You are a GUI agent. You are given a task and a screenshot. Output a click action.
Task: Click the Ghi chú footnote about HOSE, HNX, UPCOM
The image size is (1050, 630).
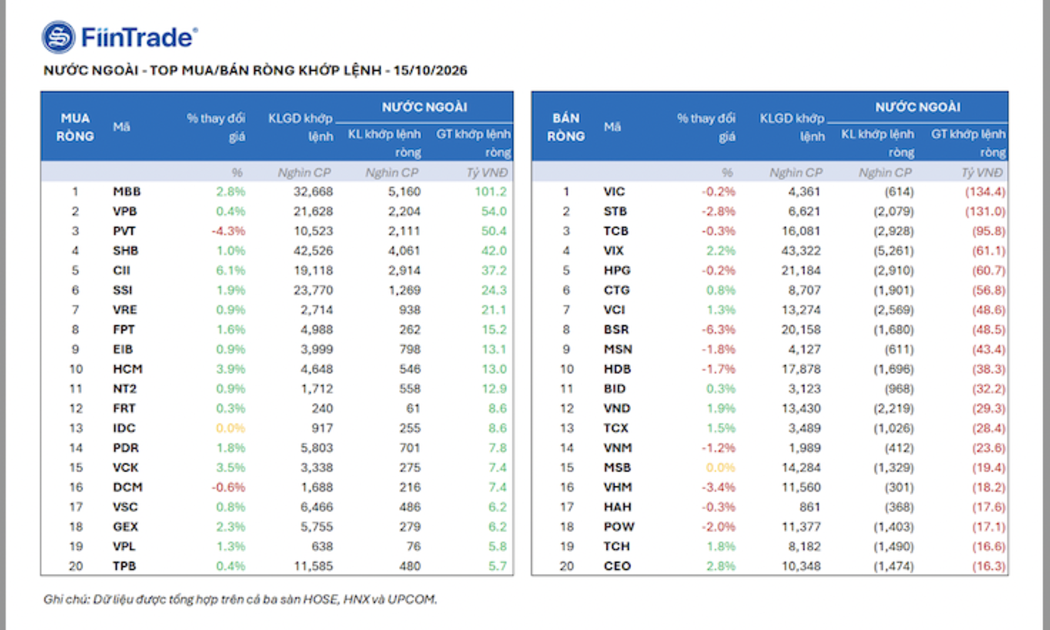click(x=240, y=599)
